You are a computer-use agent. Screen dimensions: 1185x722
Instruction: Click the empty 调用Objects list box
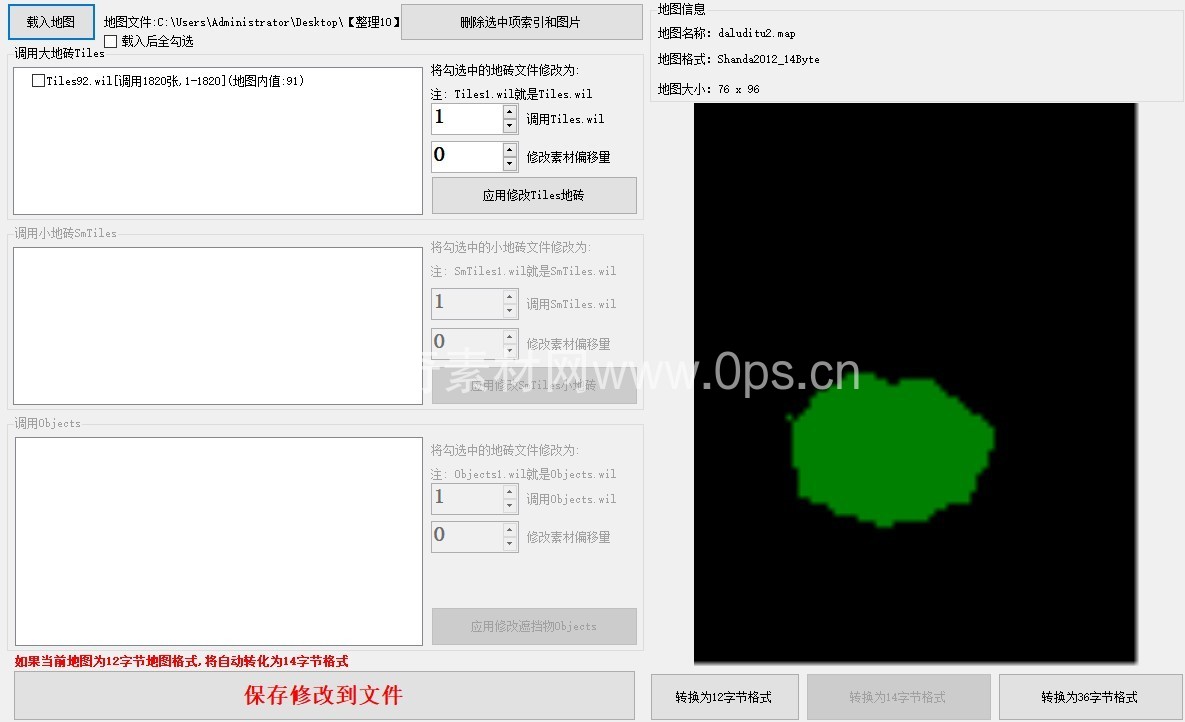tap(218, 541)
